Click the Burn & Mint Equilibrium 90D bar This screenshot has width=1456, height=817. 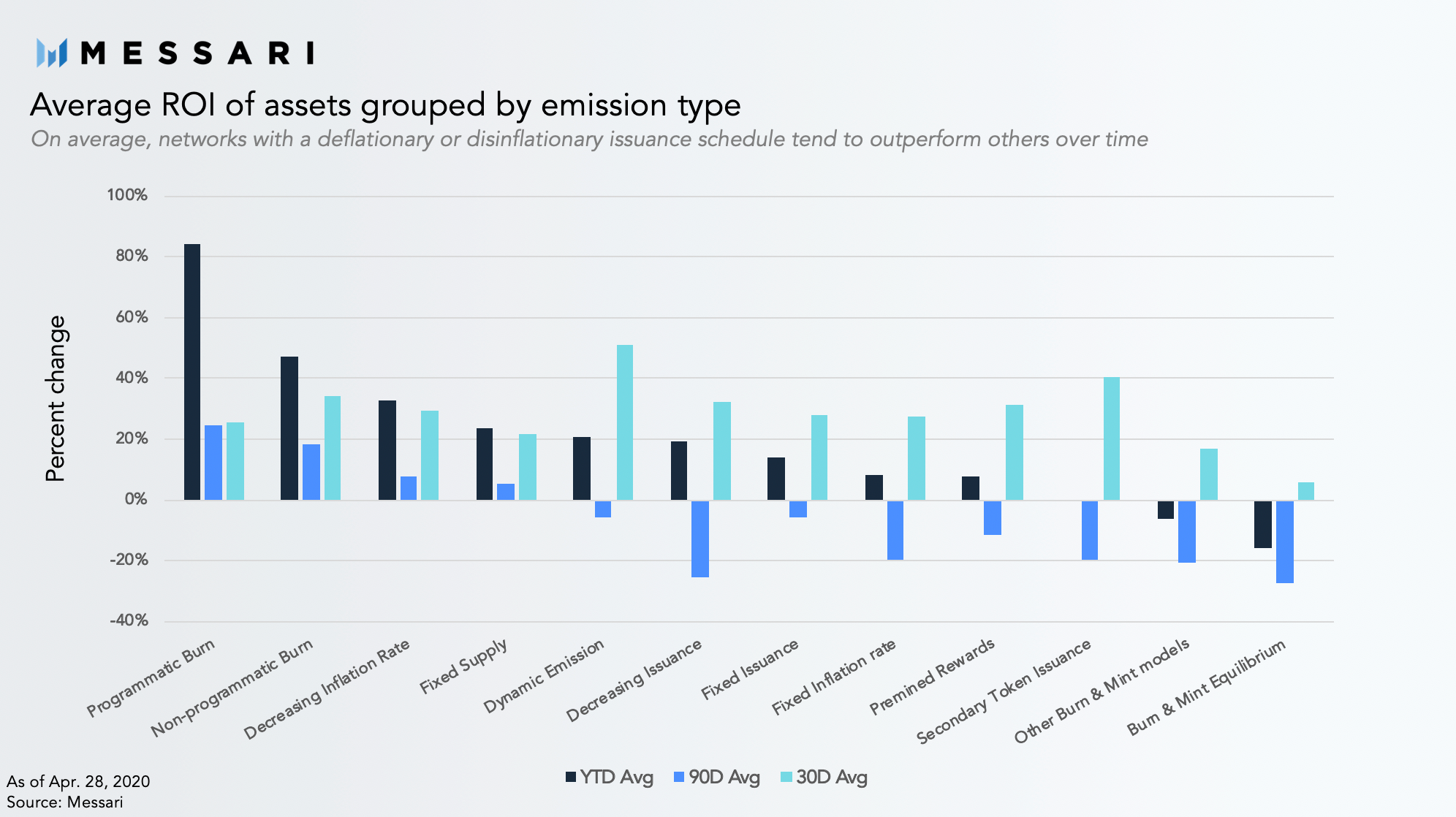(x=1285, y=541)
